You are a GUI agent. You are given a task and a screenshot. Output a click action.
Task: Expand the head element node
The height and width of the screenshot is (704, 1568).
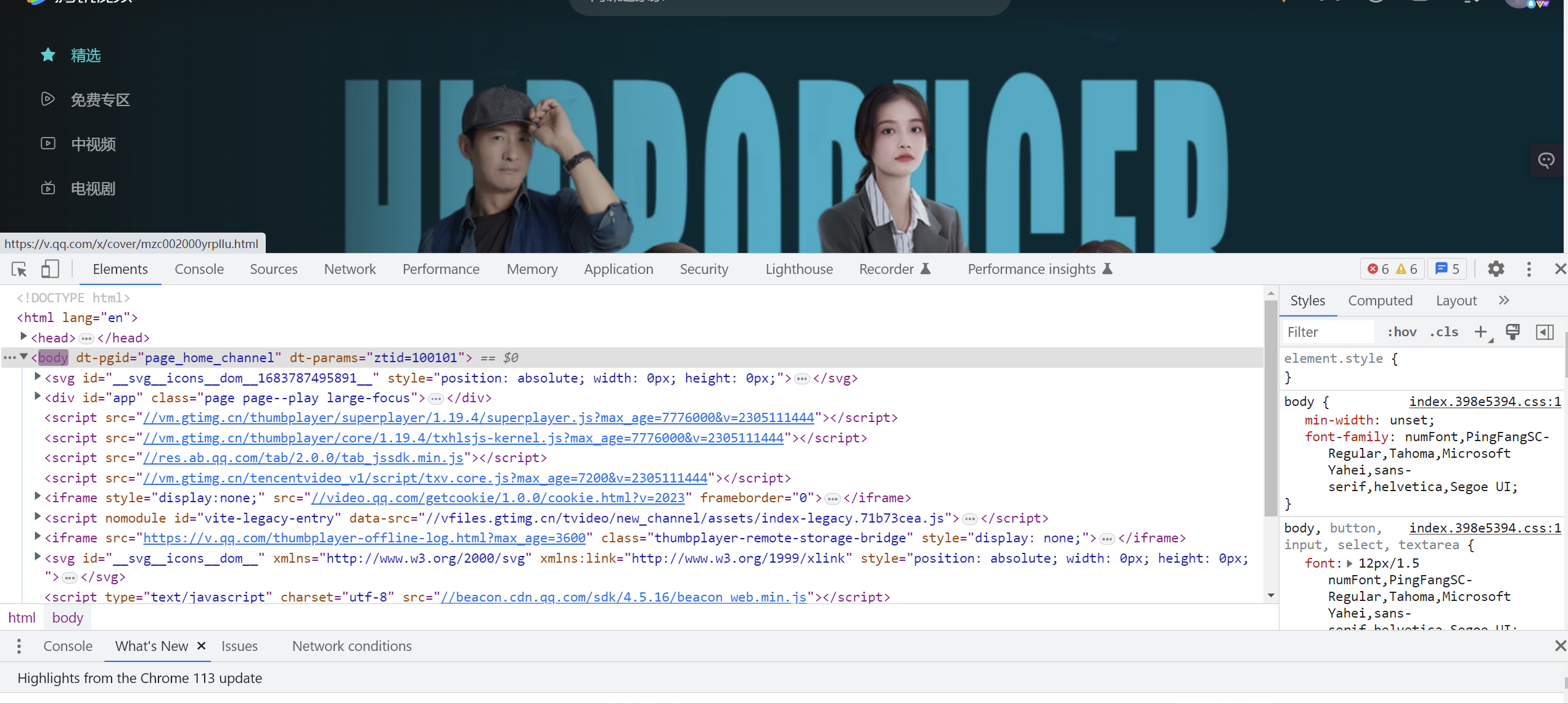coord(23,337)
